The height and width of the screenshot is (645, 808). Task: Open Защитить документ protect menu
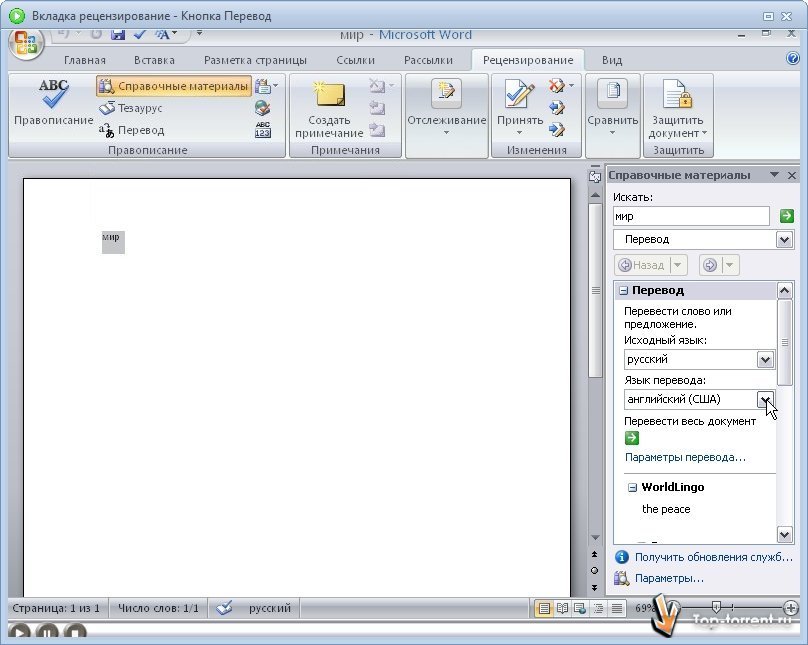click(x=678, y=108)
